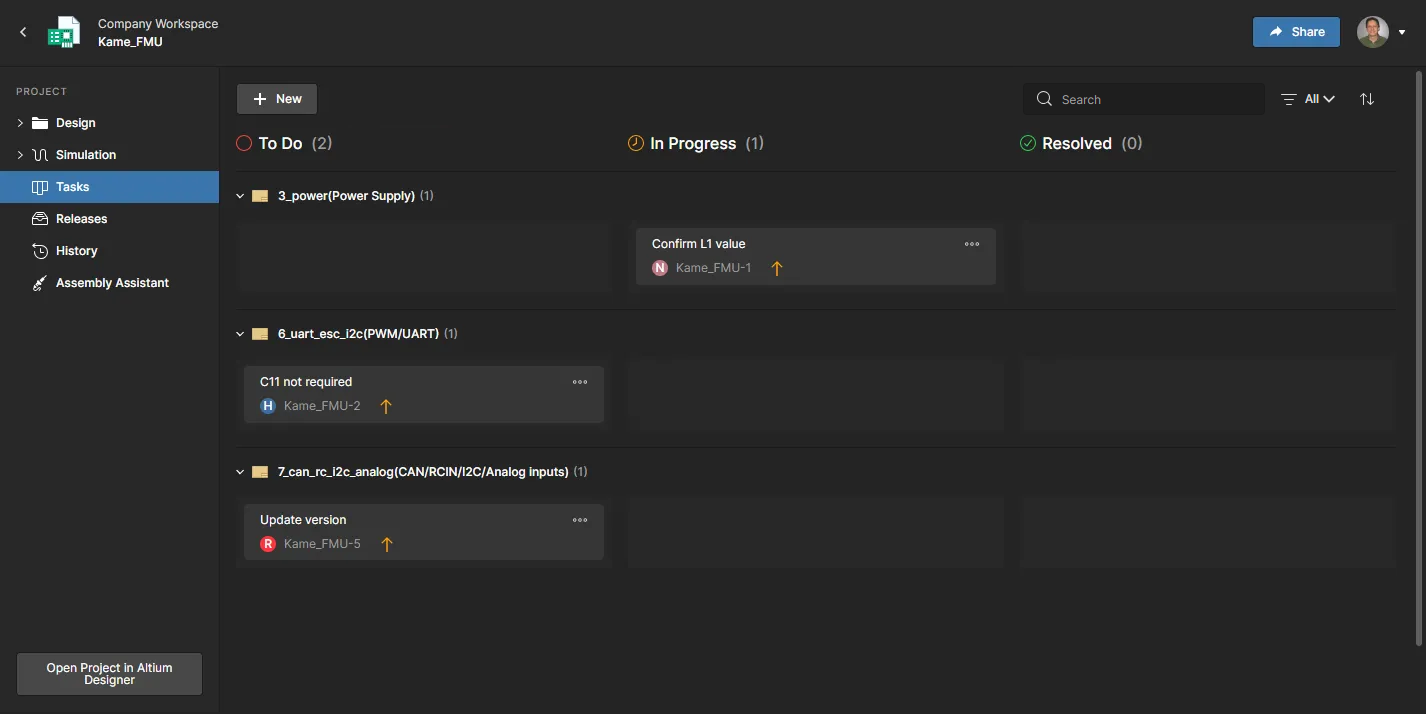Click the N assignee avatar on Kame_FMU-1

point(660,268)
